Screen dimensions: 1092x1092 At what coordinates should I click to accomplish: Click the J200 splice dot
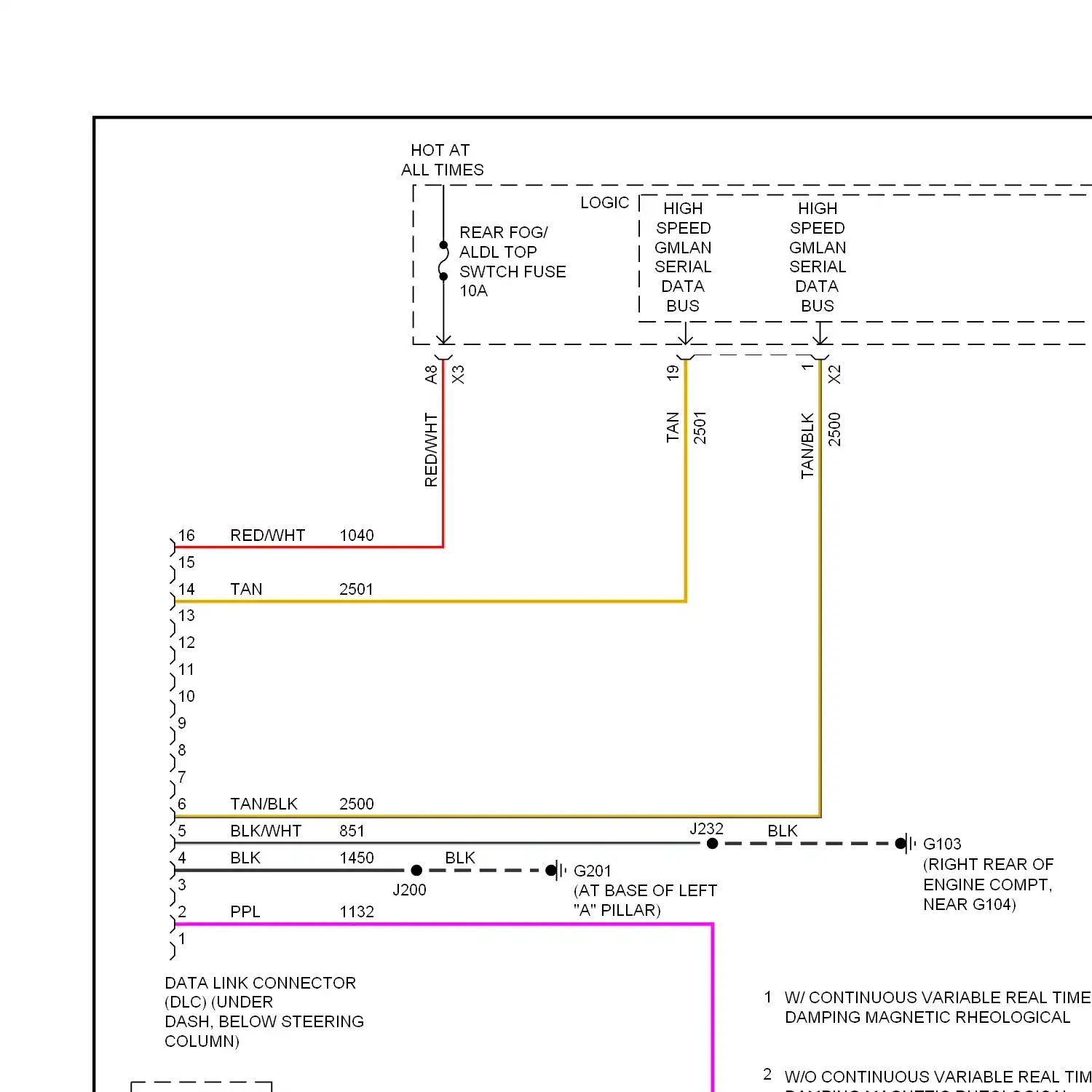click(416, 870)
